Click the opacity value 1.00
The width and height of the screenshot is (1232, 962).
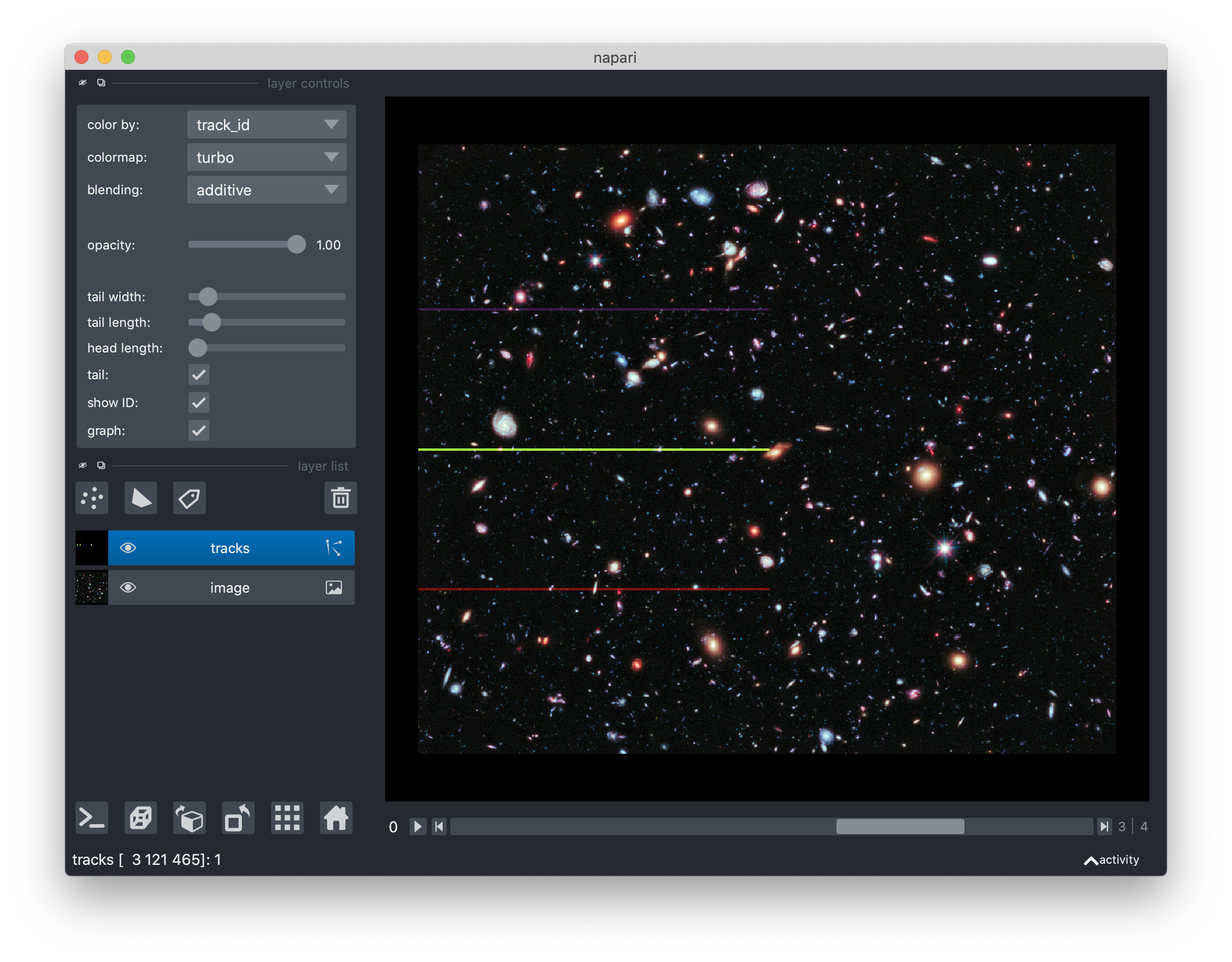tap(329, 245)
